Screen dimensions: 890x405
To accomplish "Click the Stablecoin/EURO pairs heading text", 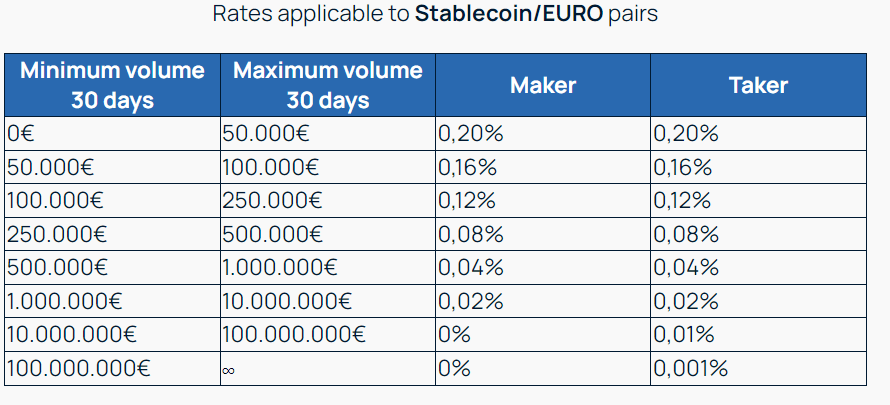I will 436,15.
